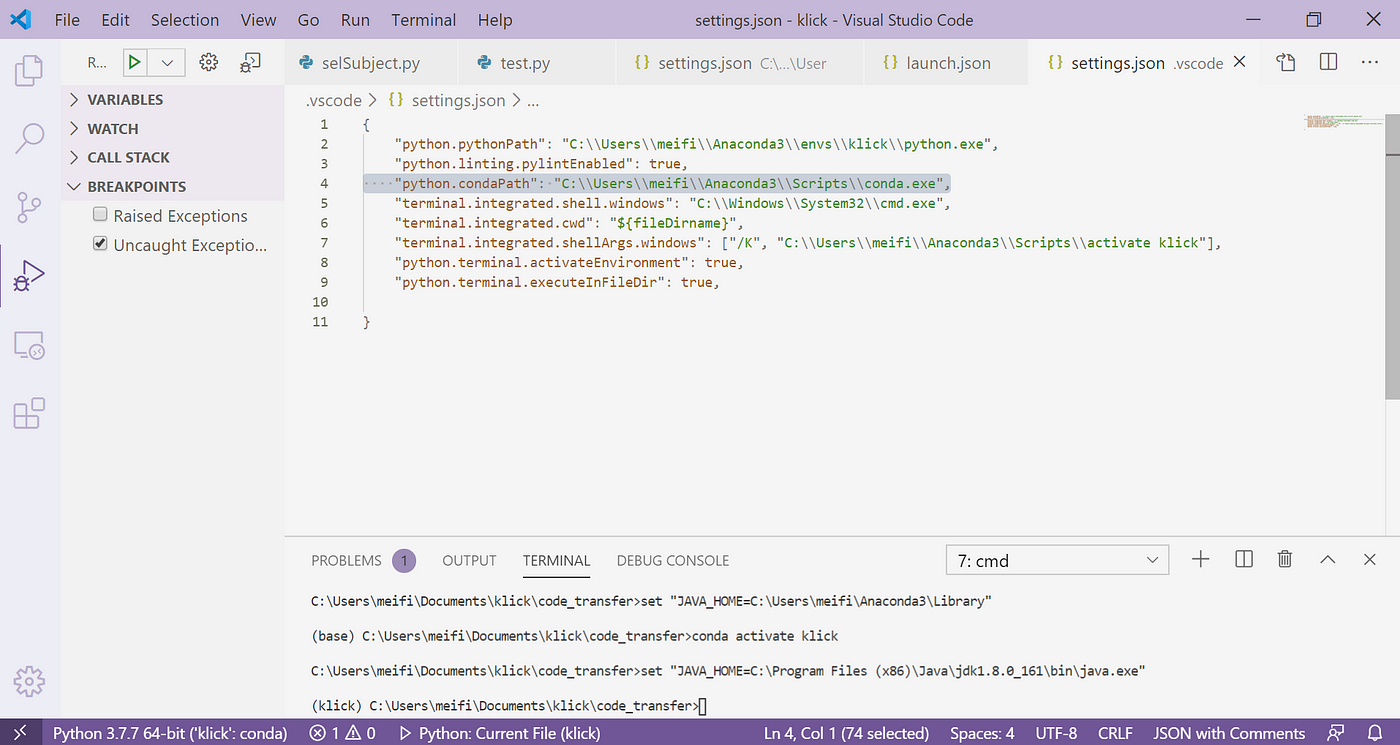Screen dimensions: 1400x745
Task: Open the Debug Console icon in debug toolbar
Action: (x=250, y=63)
